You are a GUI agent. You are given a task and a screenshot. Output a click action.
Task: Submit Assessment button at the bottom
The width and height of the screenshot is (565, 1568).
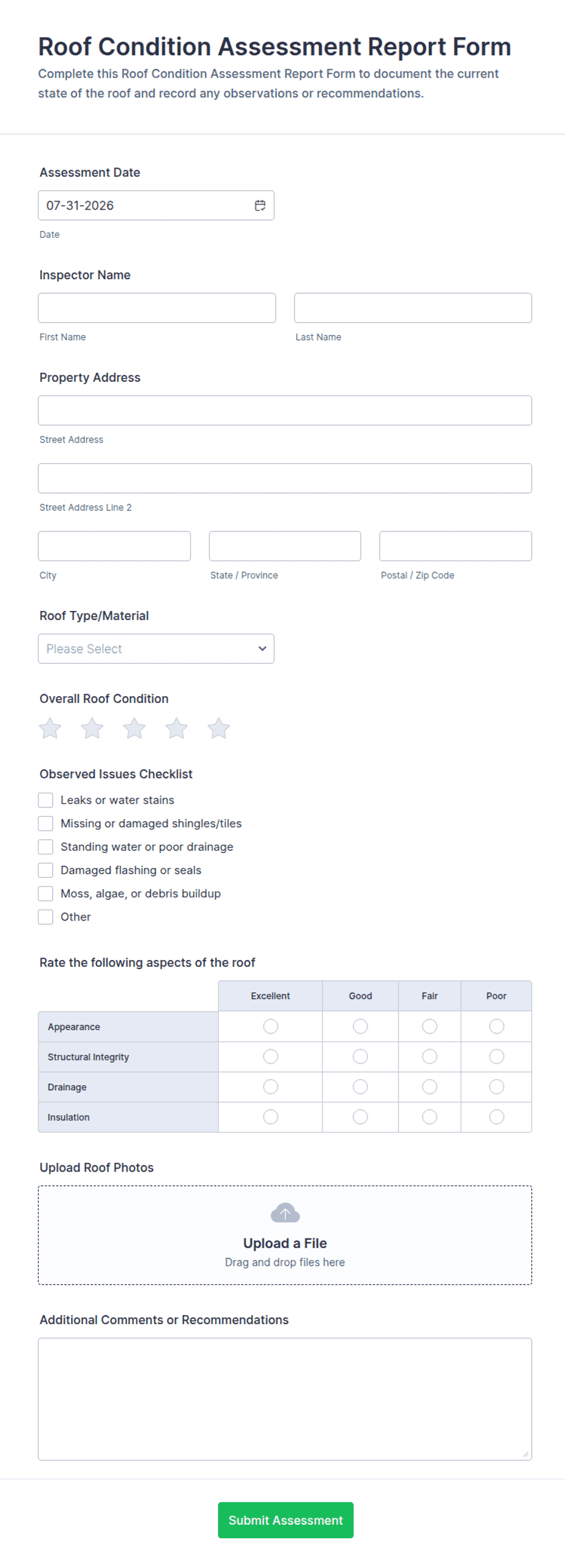pos(286,1519)
